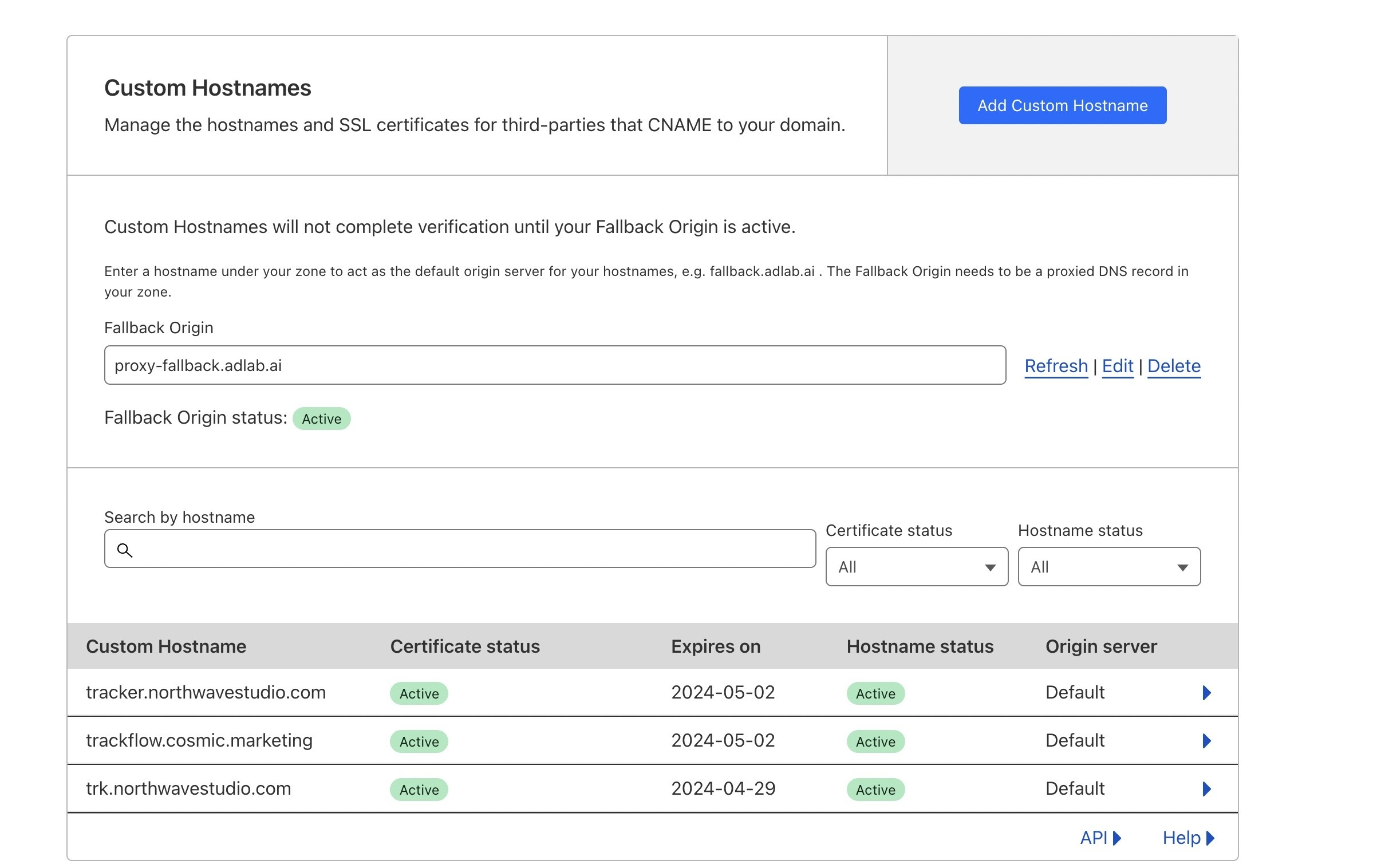Click the Custom Hostname column header

coord(166,646)
